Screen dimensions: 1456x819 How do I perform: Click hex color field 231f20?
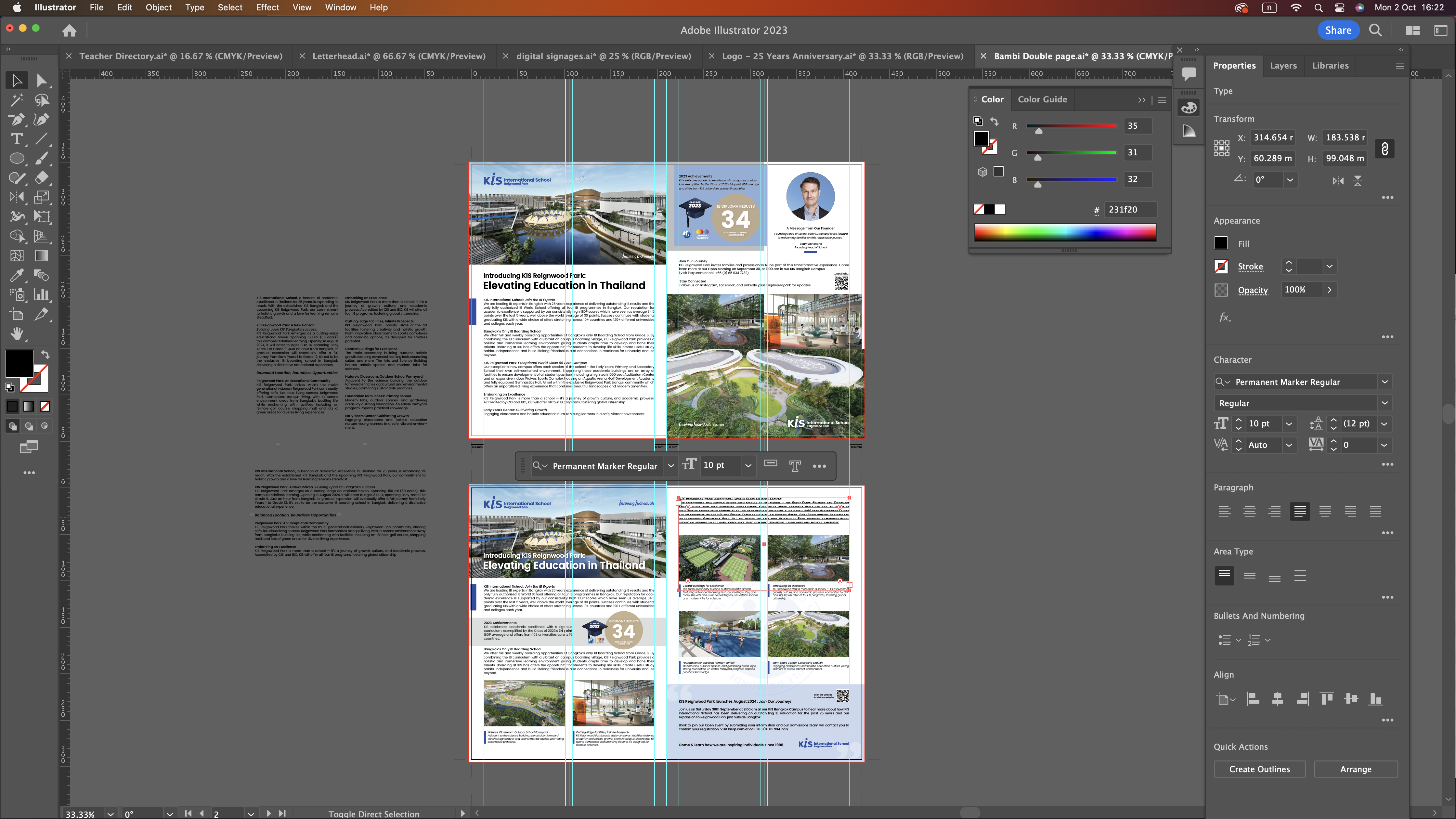tap(1130, 210)
